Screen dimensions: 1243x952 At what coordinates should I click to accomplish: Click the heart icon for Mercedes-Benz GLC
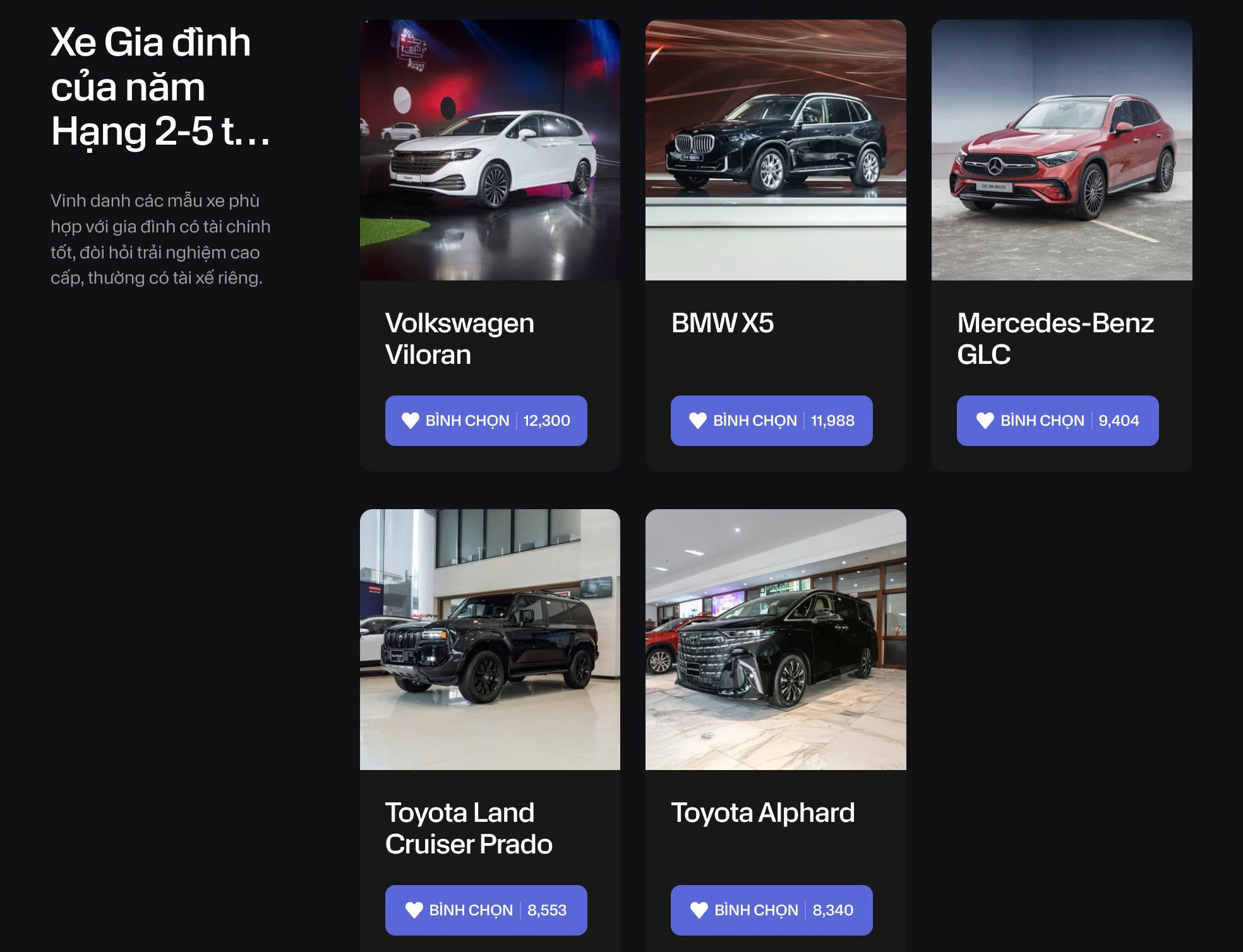[x=985, y=421]
